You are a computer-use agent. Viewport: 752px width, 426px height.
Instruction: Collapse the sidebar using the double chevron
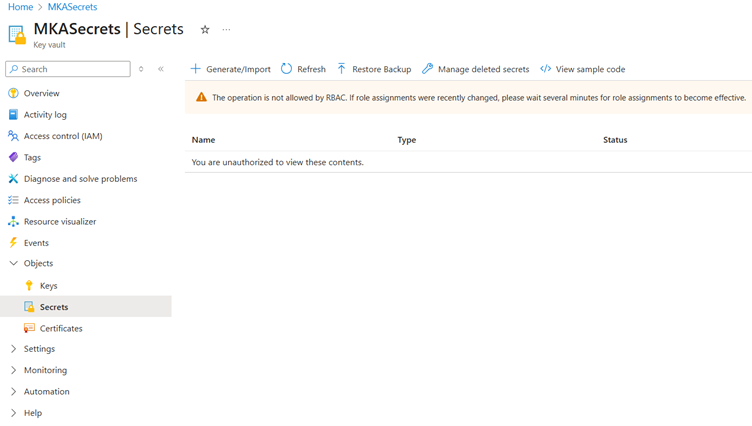tap(161, 69)
